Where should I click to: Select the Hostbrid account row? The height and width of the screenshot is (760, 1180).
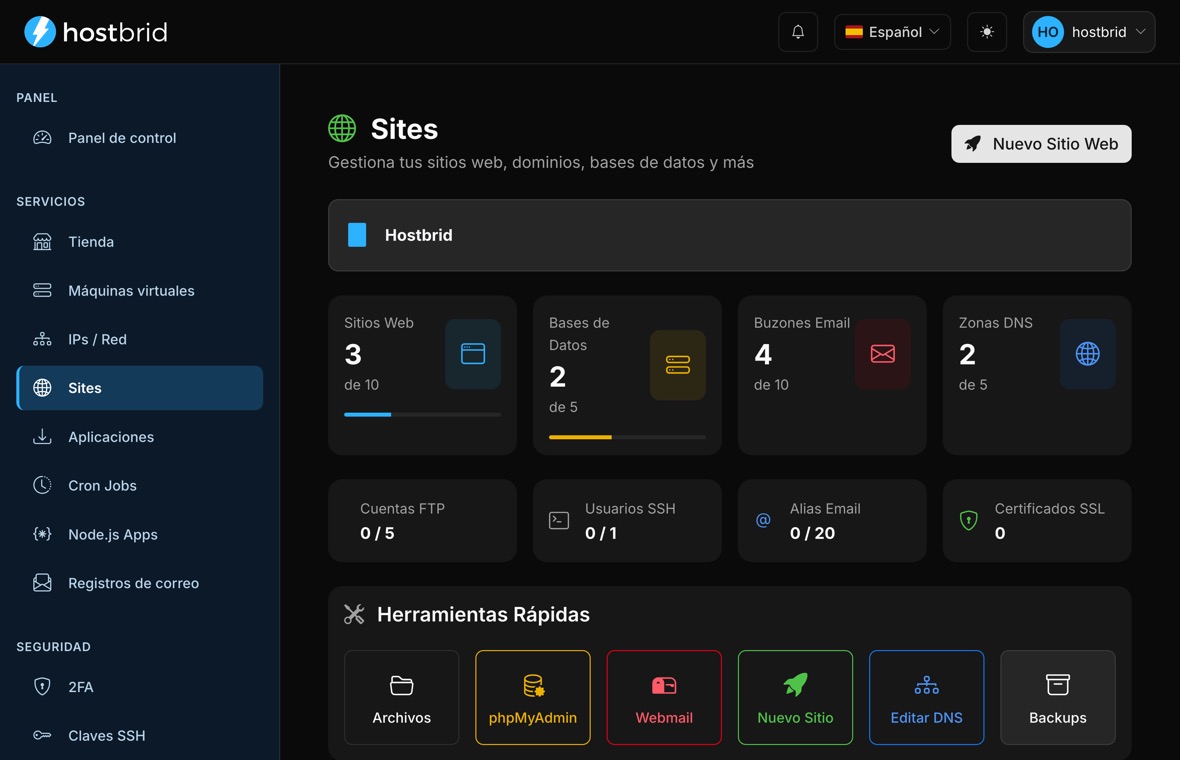729,235
